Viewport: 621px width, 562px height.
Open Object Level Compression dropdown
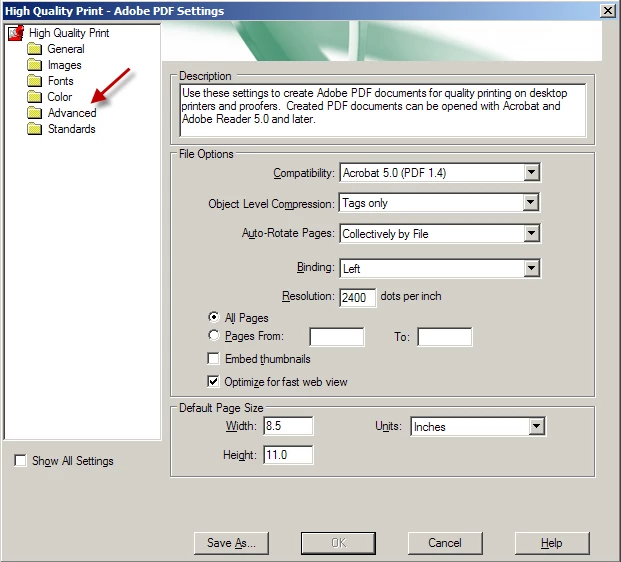[x=440, y=203]
